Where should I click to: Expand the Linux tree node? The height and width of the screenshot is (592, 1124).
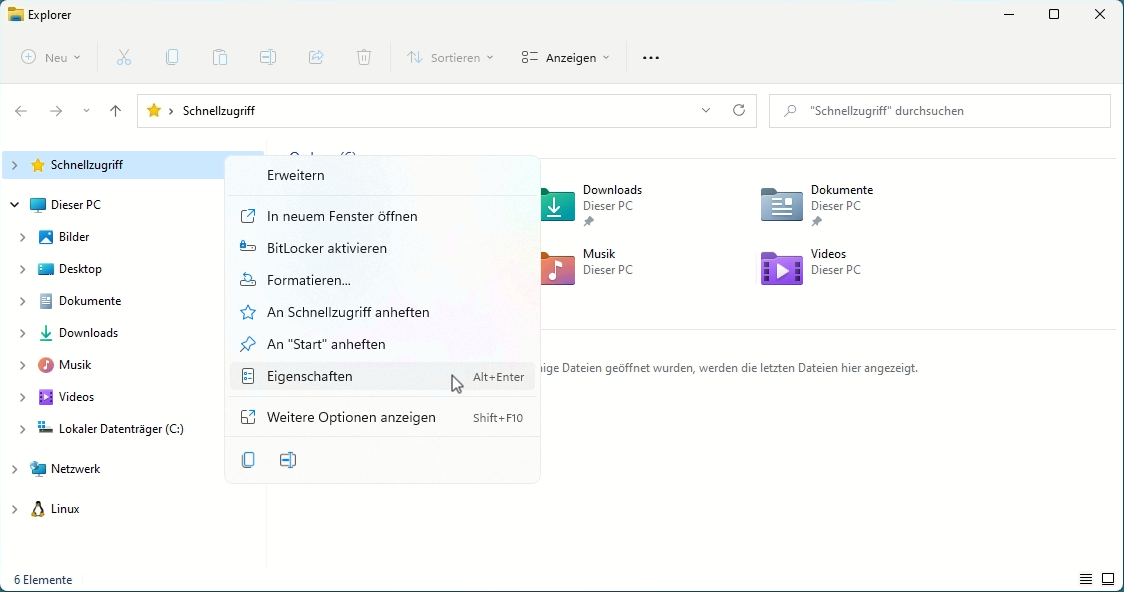[x=14, y=510]
